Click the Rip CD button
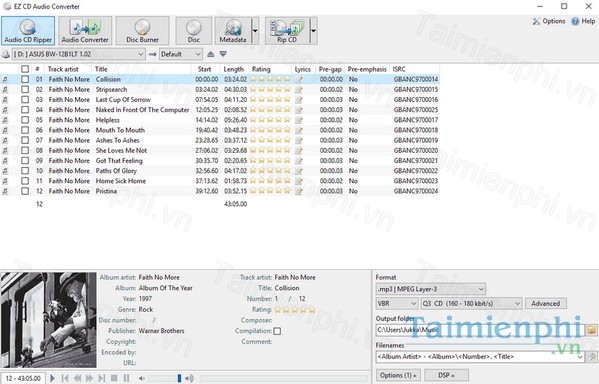Image resolution: width=599 pixels, height=384 pixels. pyautogui.click(x=287, y=31)
